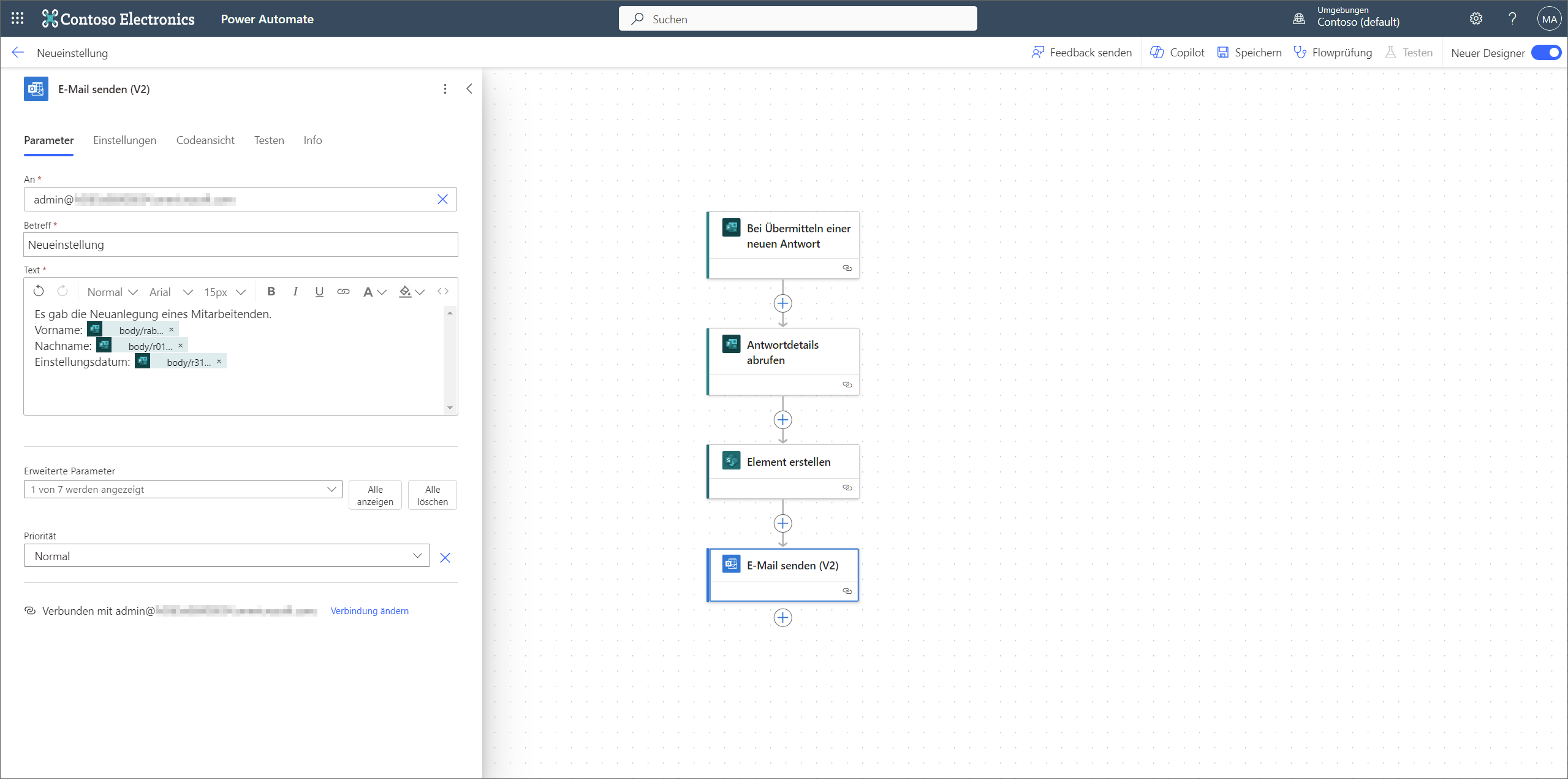Switch to the Codeansicht tab
This screenshot has width=1568, height=779.
click(x=206, y=140)
